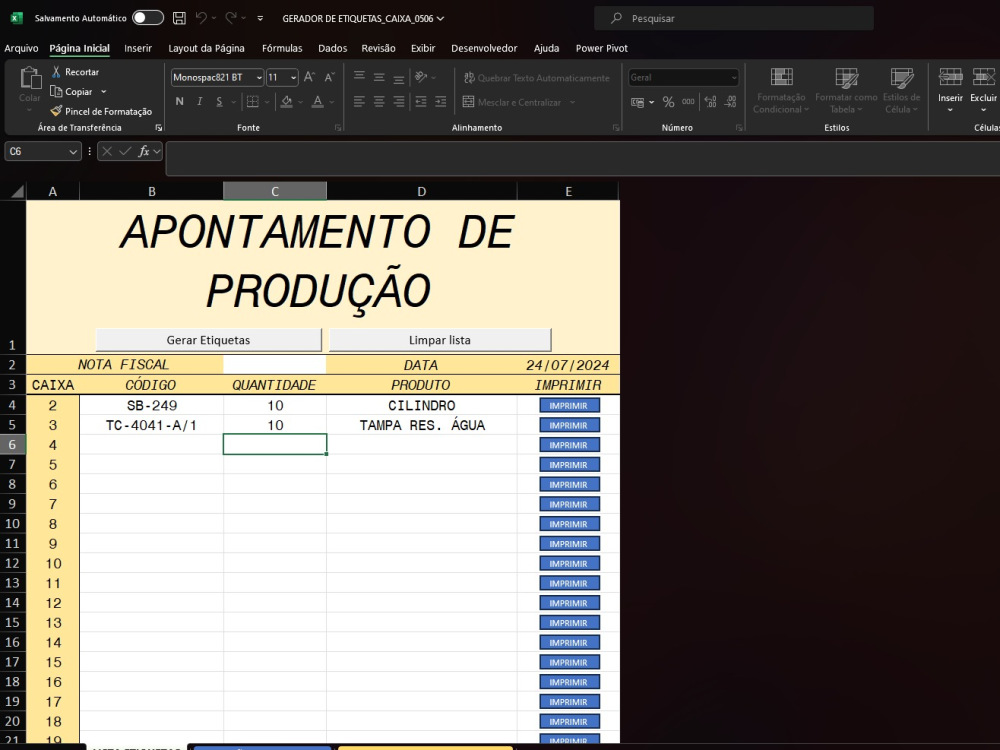Image resolution: width=1000 pixels, height=750 pixels.
Task: Click the Recortar scissors icon
Action: [56, 71]
